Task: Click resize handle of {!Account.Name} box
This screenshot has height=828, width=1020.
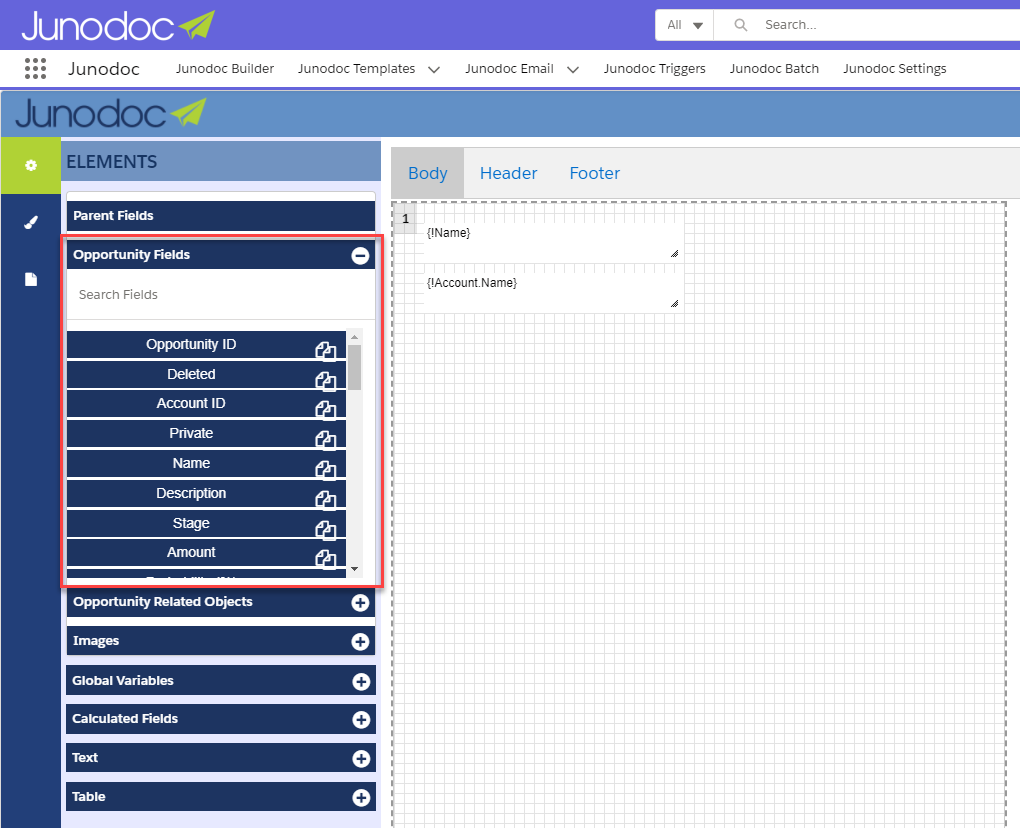Action: point(675,304)
